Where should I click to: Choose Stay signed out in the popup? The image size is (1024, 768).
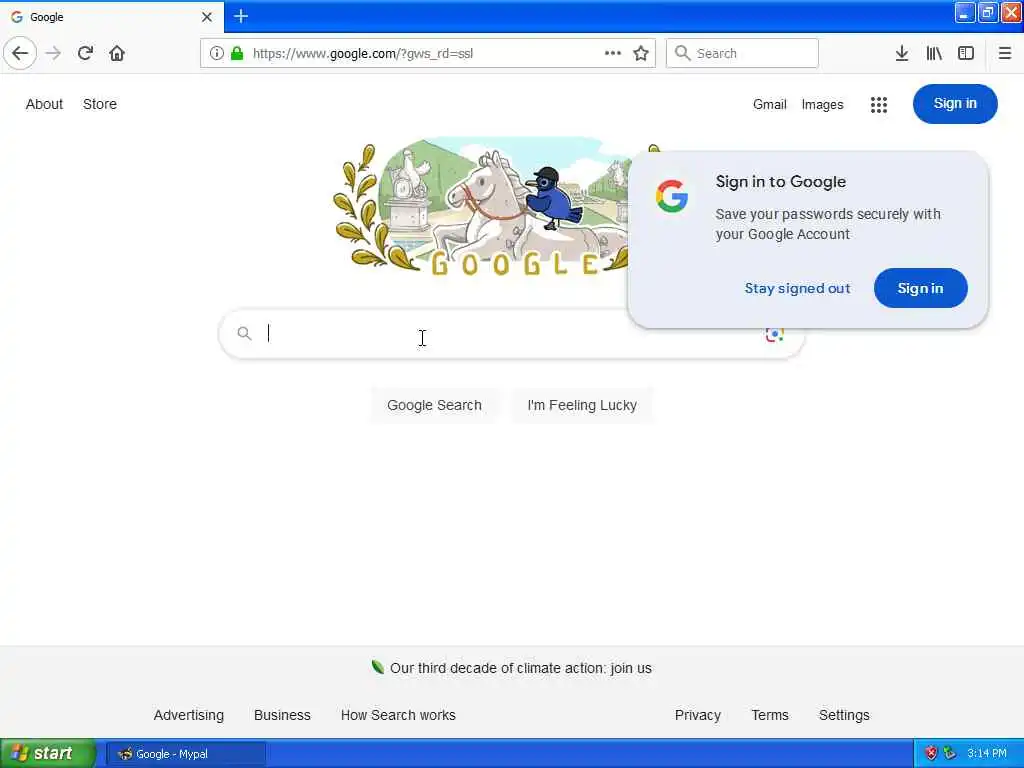coord(797,289)
